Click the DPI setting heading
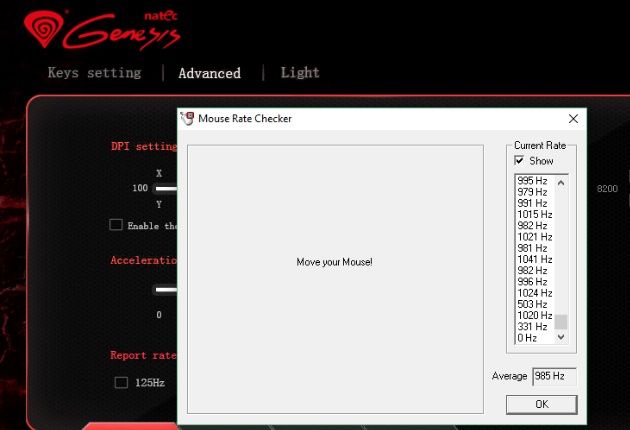 [x=144, y=146]
